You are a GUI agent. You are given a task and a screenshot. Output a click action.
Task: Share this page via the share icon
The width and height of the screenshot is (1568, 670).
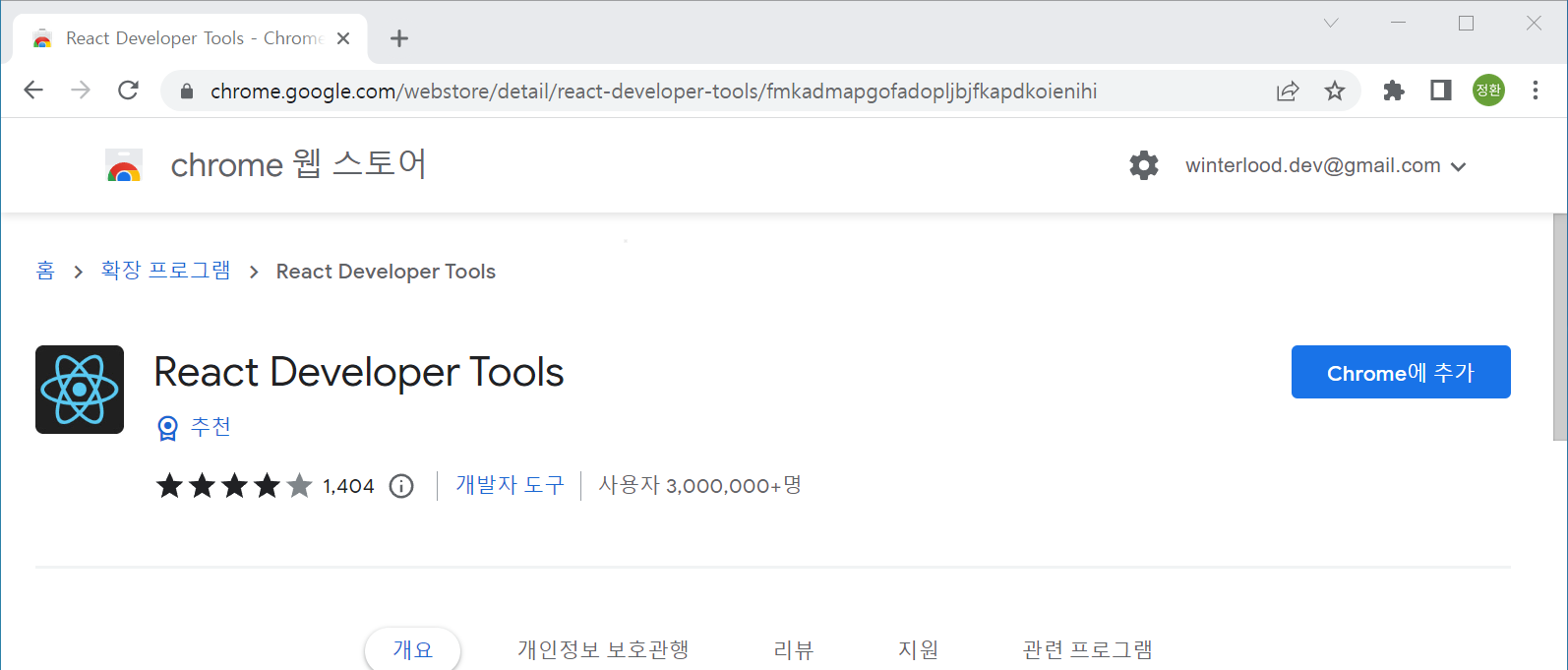(1288, 91)
